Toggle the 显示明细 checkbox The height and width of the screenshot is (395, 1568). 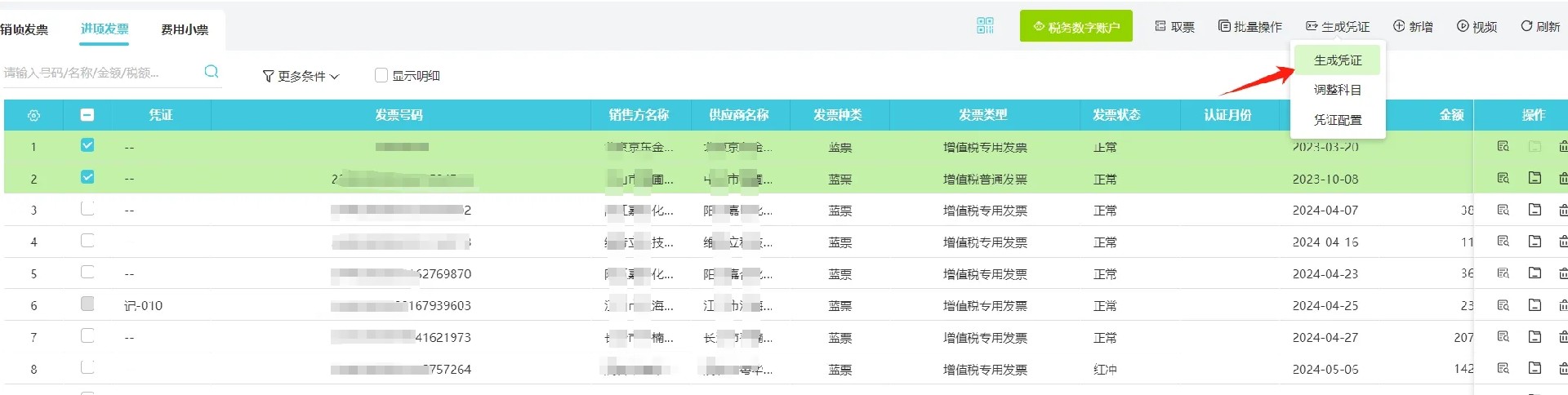381,75
